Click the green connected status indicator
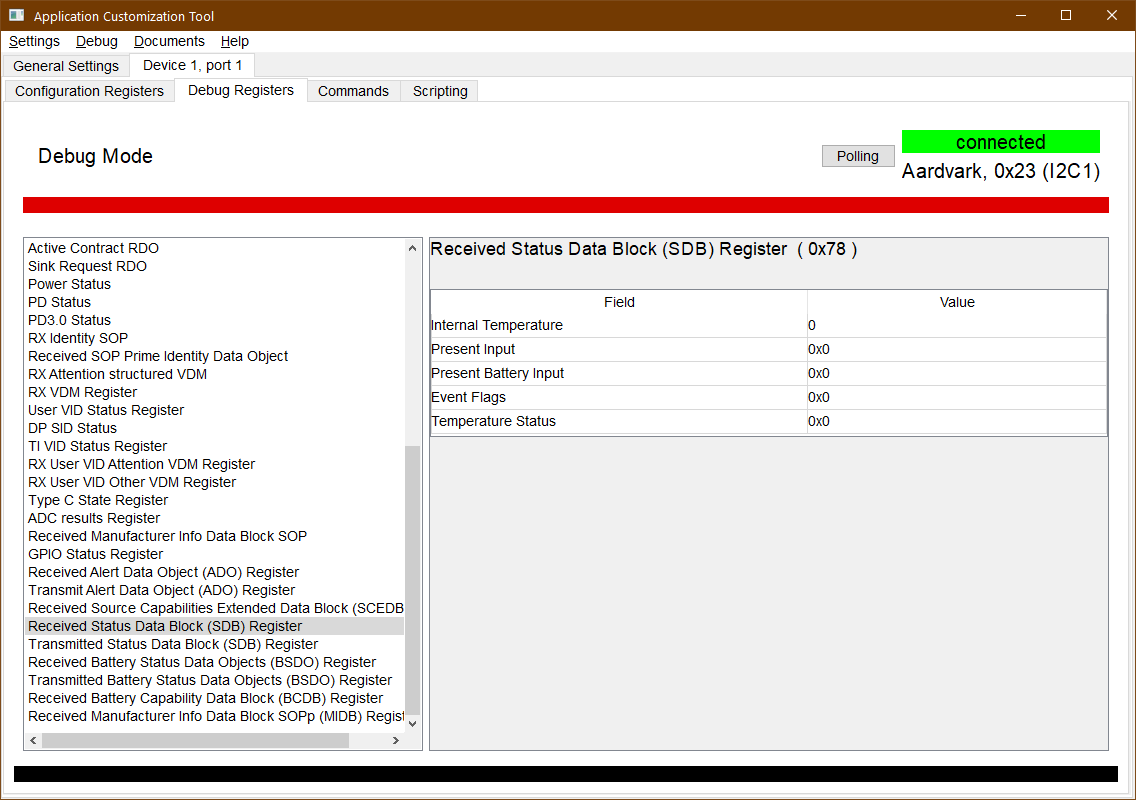1136x800 pixels. click(x=1001, y=142)
